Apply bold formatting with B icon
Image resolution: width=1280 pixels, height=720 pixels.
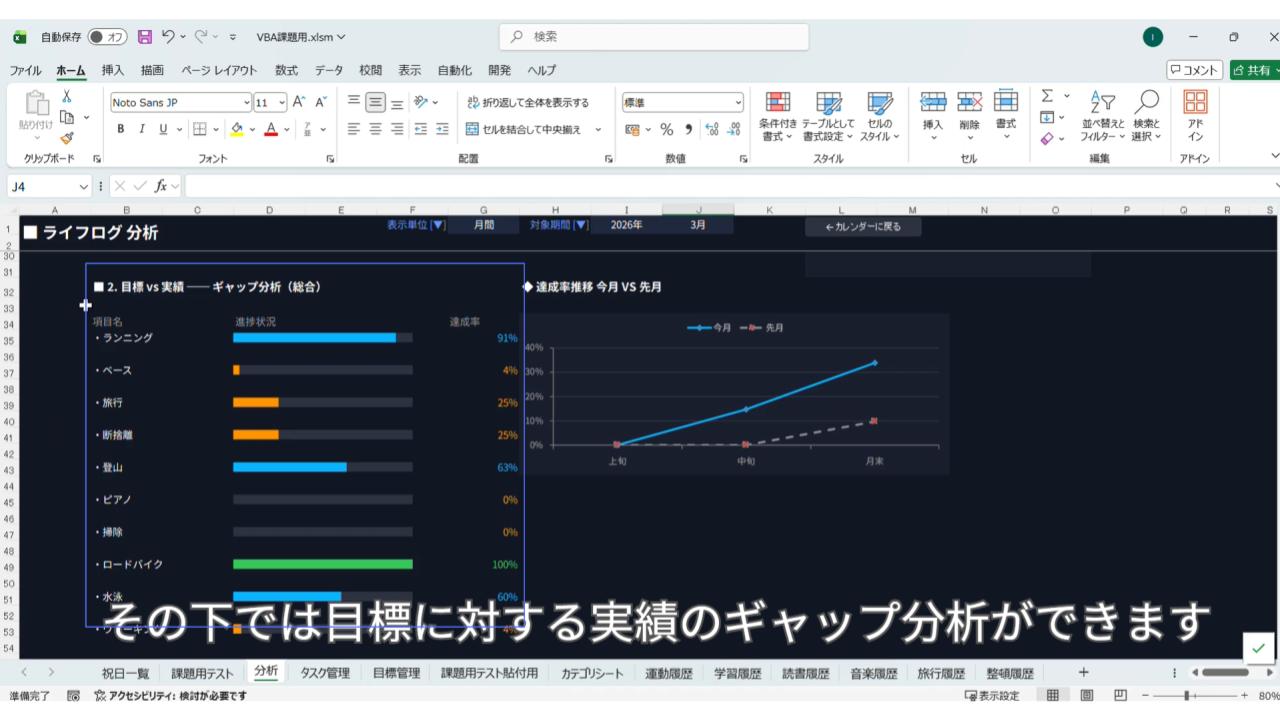[121, 129]
